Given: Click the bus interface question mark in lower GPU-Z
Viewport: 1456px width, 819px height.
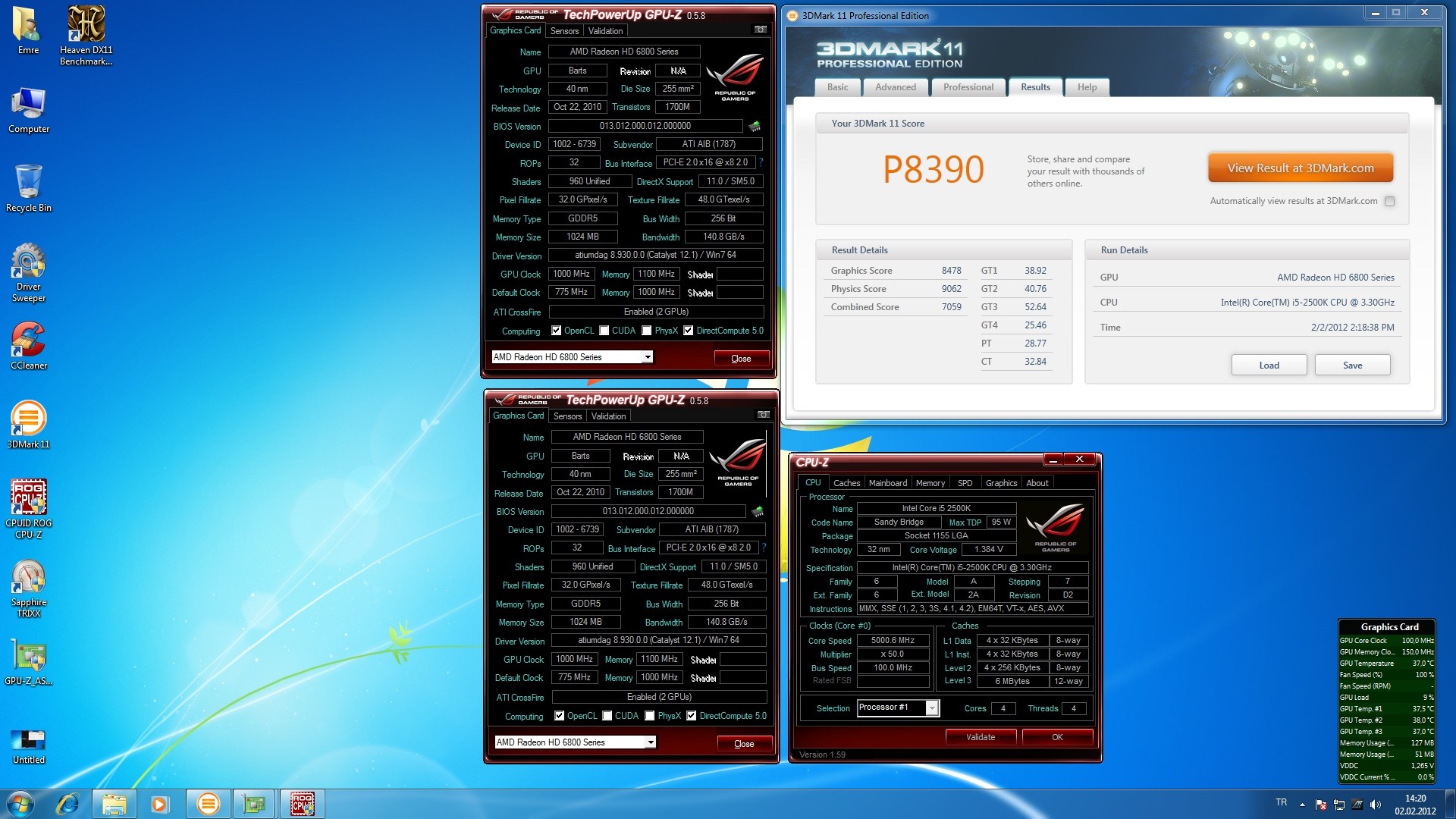Looking at the screenshot, I should click(764, 548).
